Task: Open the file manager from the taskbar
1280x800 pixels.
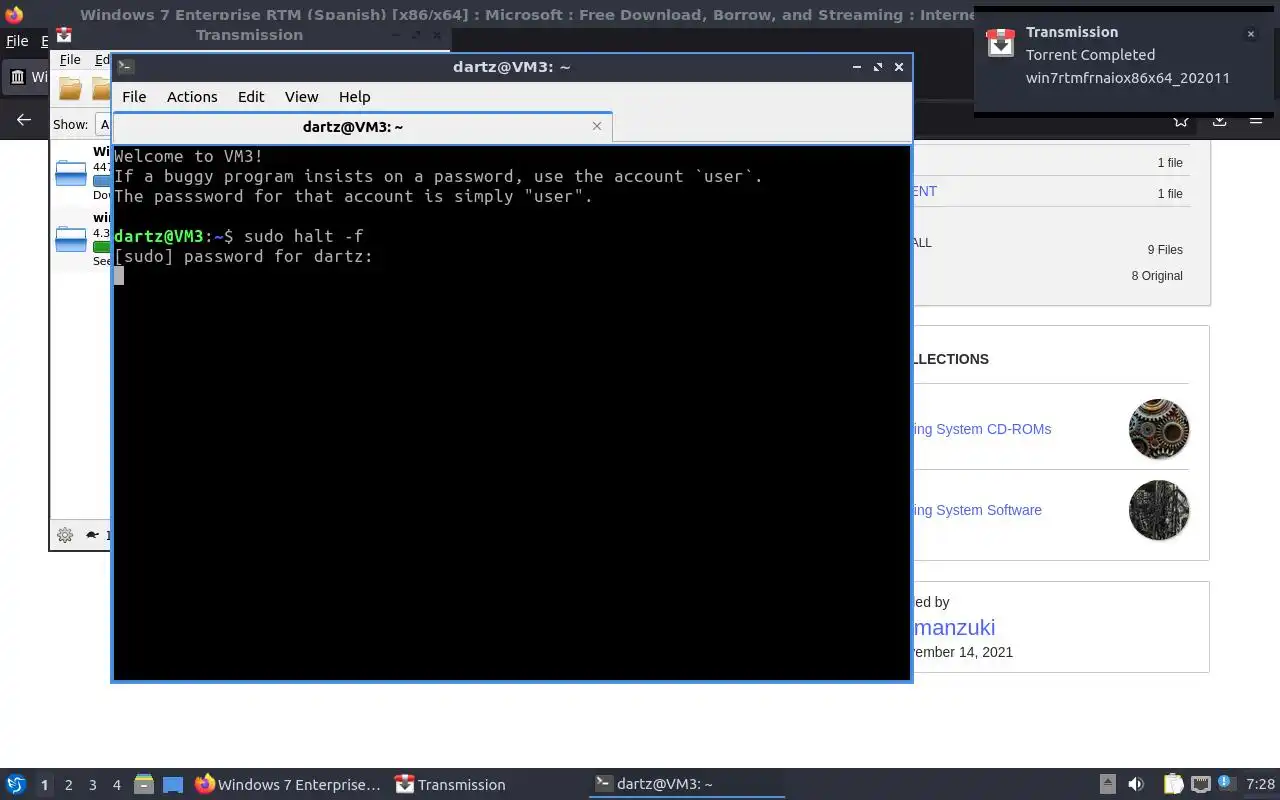Action: 143,785
